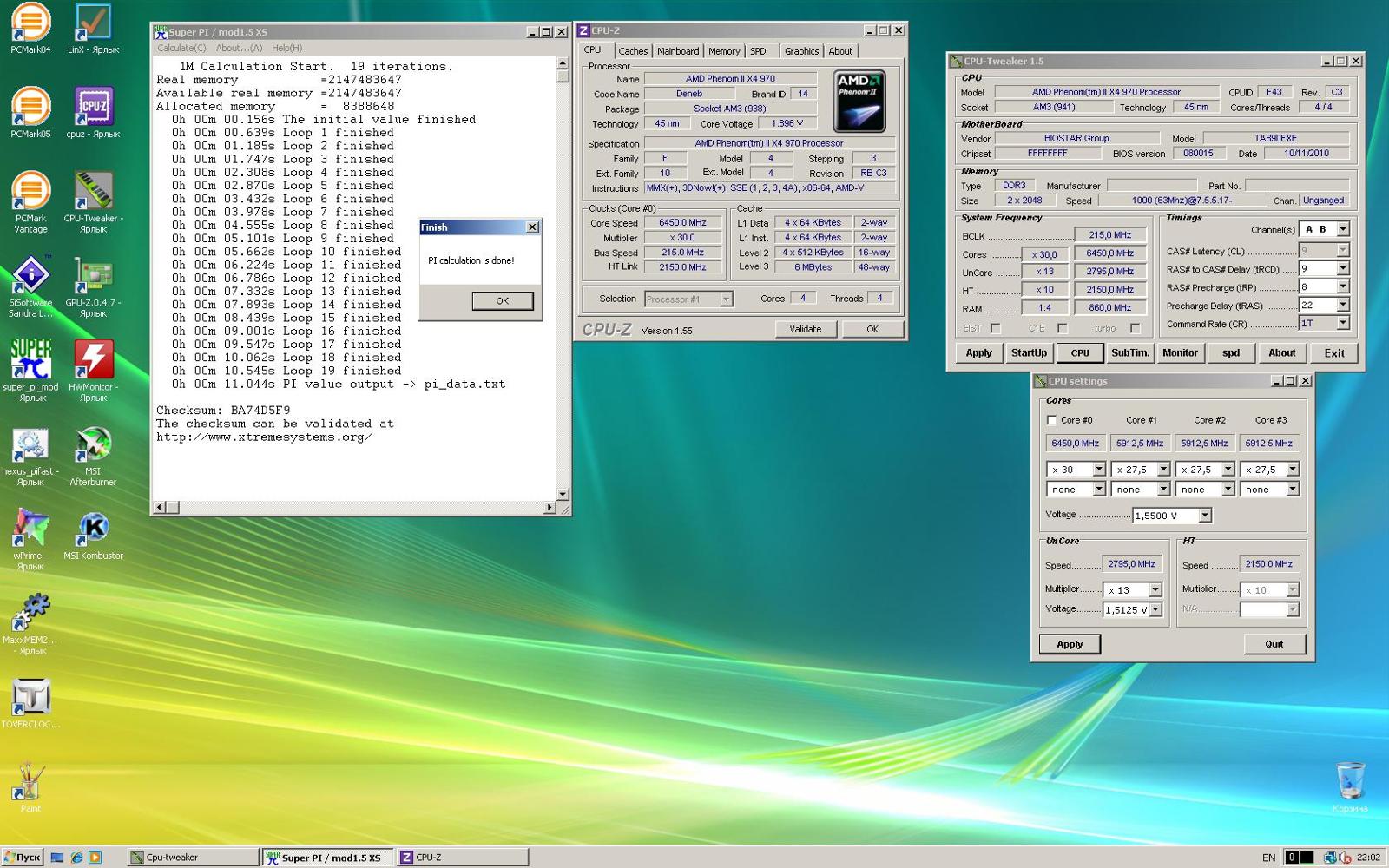The image size is (1389, 868).
Task: Click the AMD Phenom II logo in CPU-Z
Action: pos(859,101)
